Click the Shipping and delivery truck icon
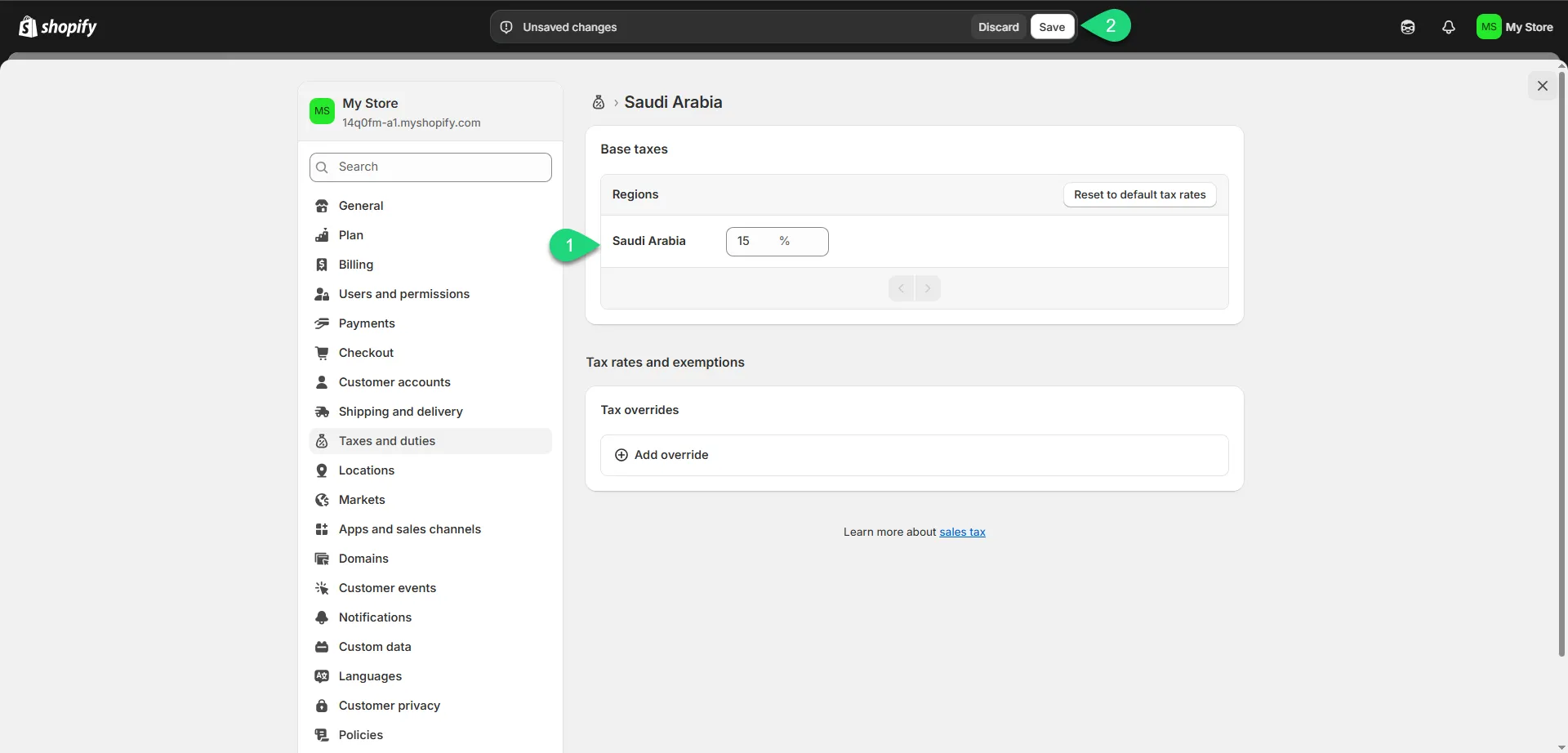Screen dimensions: 1568x753 [x=322, y=412]
